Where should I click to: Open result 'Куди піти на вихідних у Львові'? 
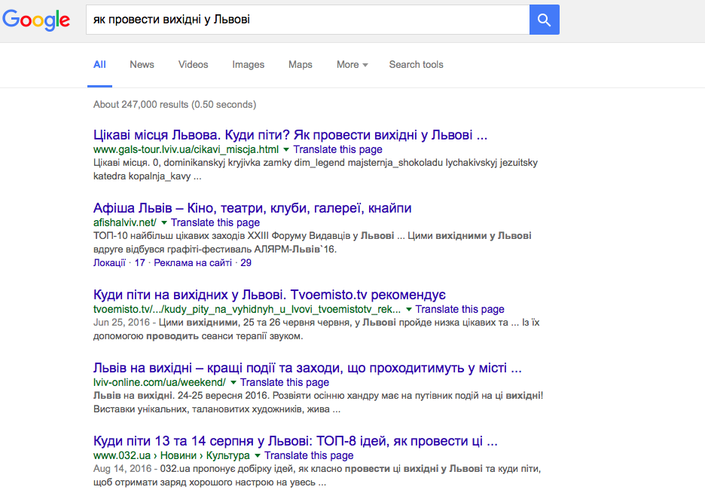tap(269, 295)
